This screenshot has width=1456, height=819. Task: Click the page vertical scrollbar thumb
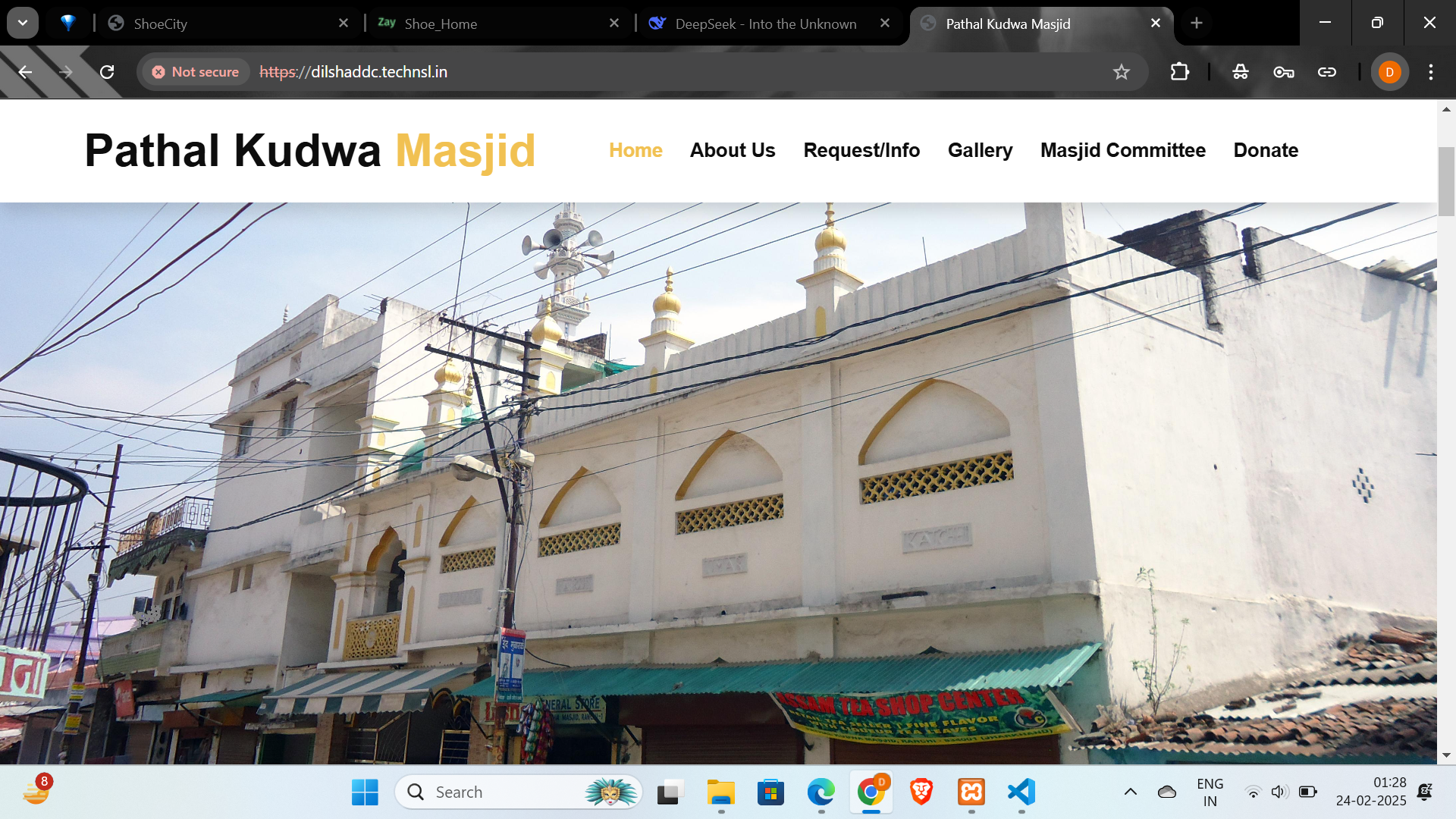(1445, 182)
